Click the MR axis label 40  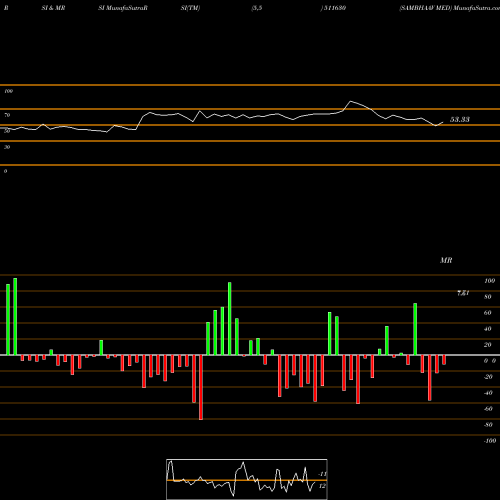pyautogui.click(x=488, y=329)
